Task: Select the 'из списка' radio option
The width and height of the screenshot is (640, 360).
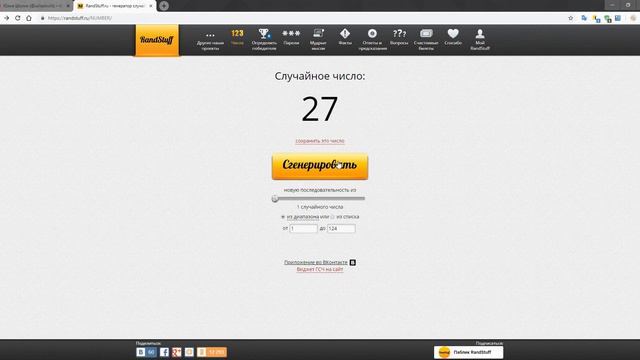Action: click(x=333, y=217)
